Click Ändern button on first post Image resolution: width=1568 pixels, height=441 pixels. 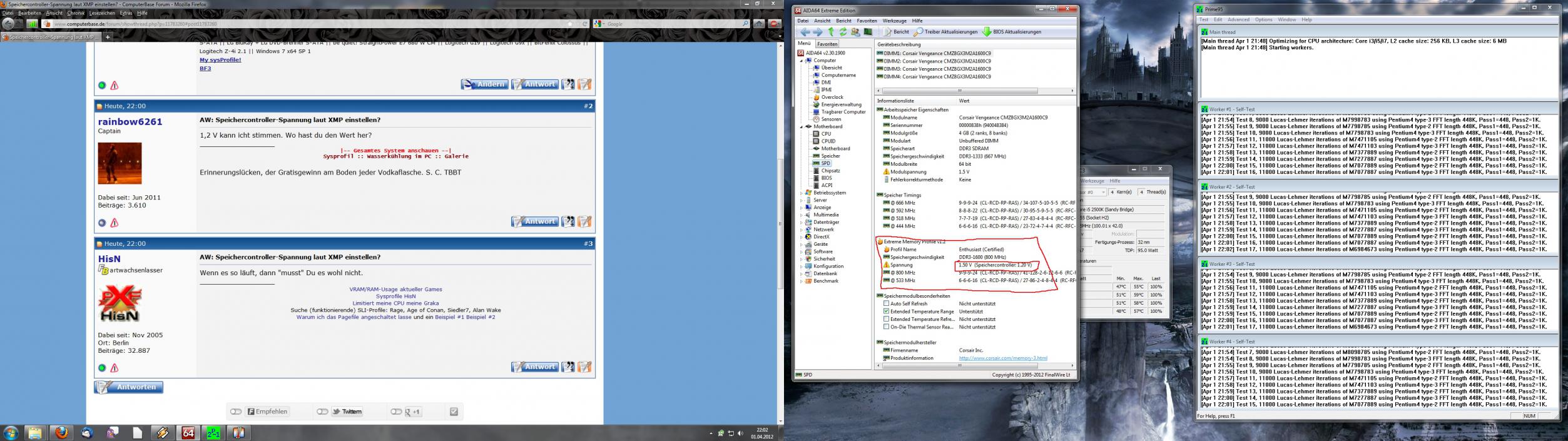point(484,84)
